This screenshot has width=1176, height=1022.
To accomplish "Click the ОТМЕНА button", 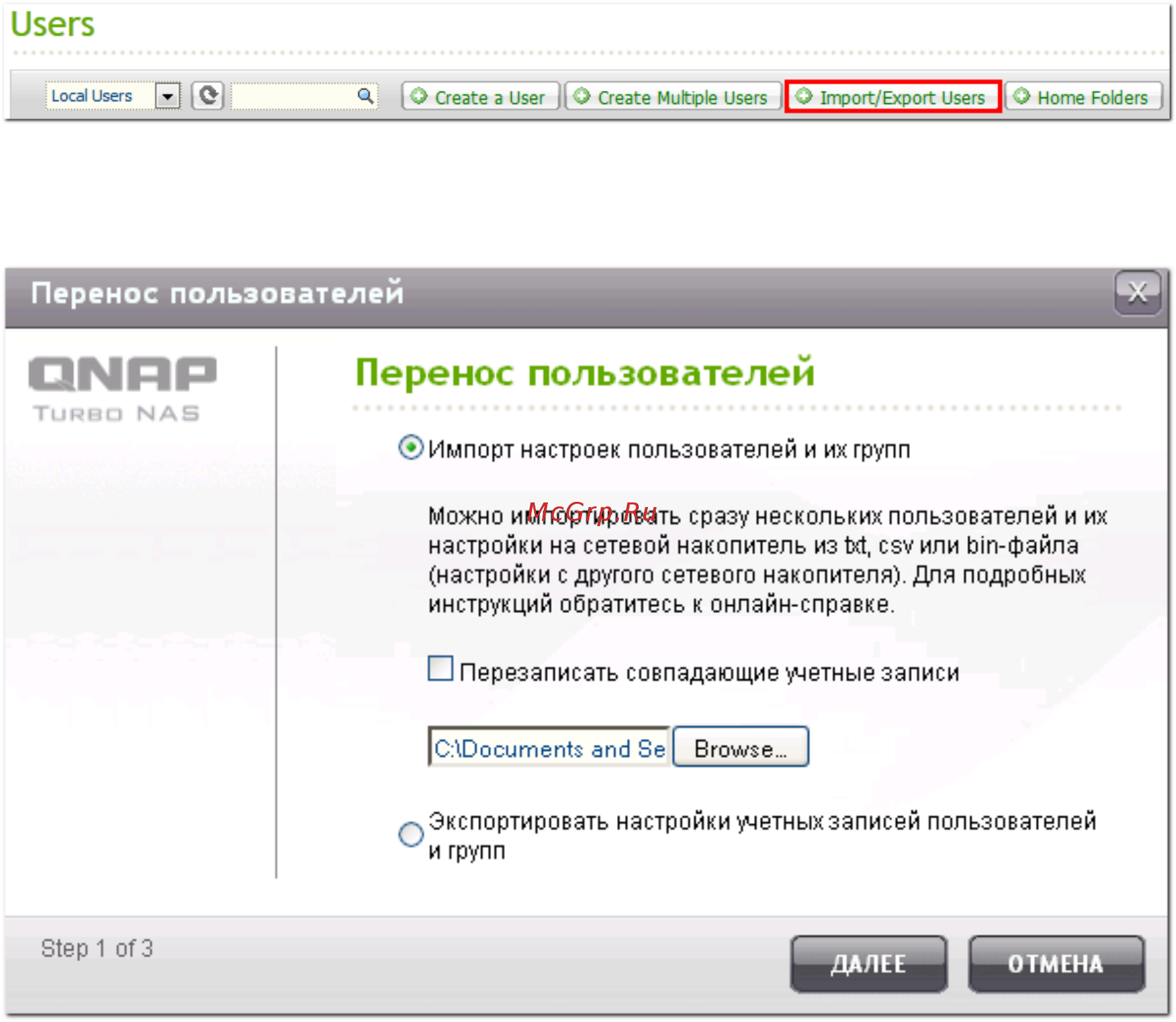I will point(1056,963).
